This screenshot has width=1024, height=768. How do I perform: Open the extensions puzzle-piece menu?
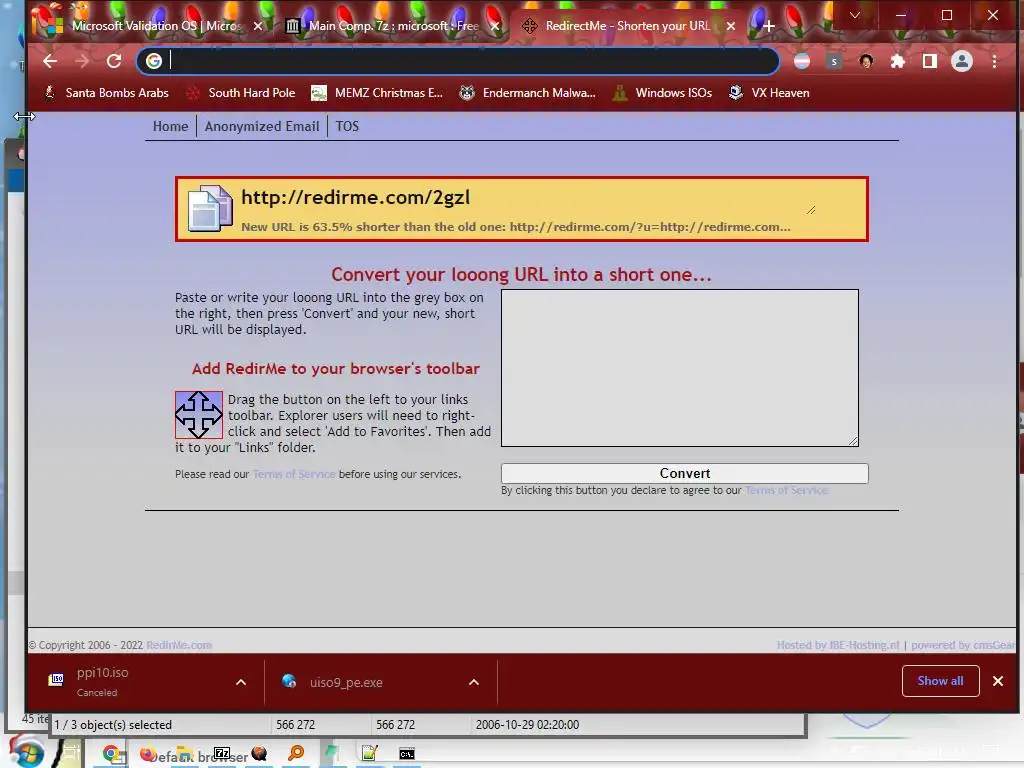897,61
